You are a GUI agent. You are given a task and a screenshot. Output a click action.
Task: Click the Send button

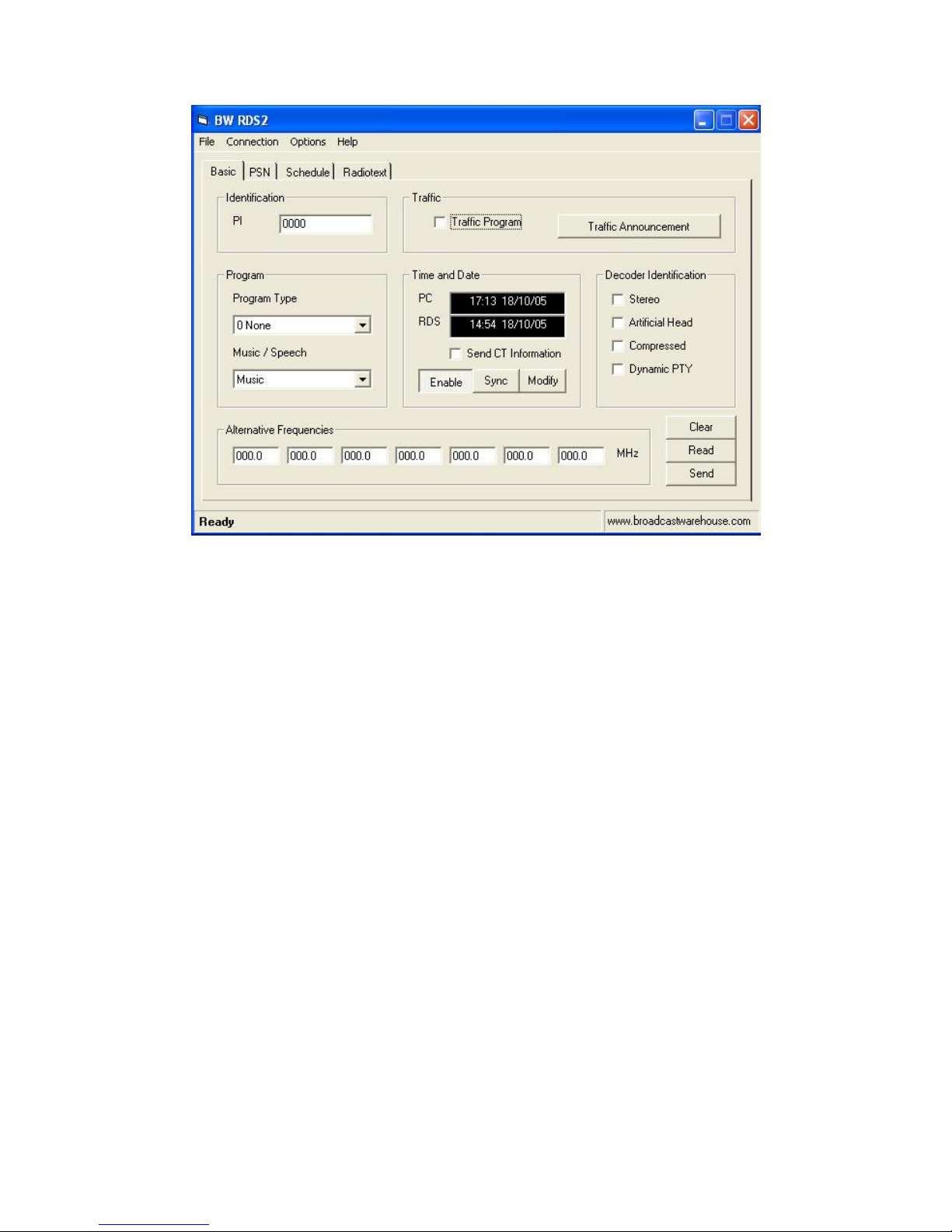[x=701, y=473]
